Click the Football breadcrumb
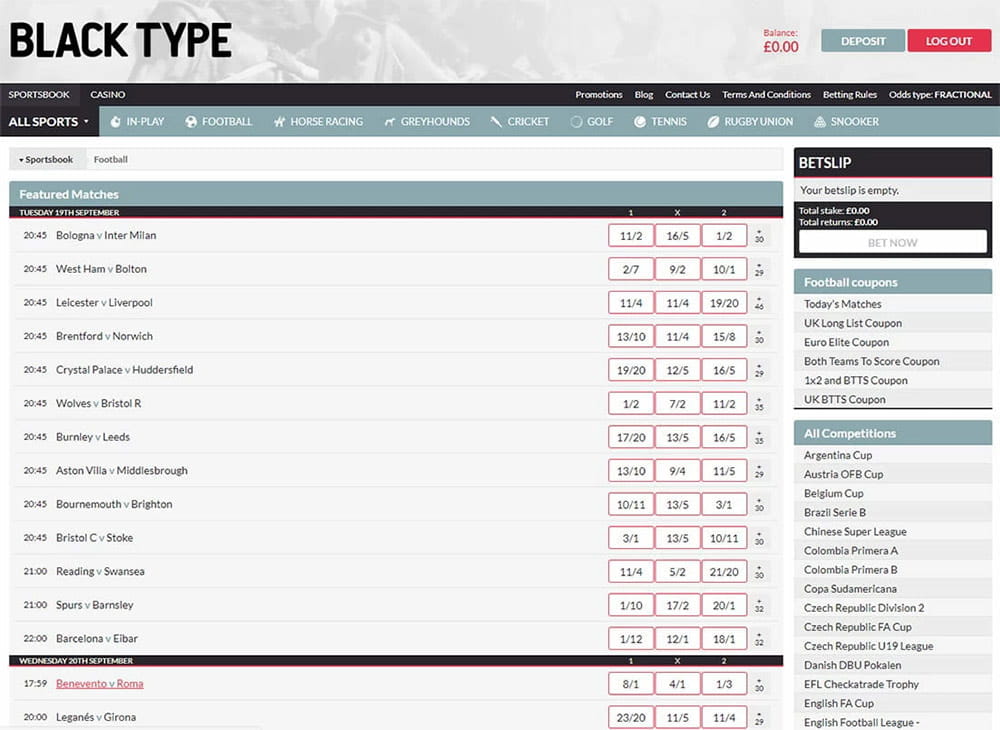Viewport: 1000px width, 730px height. [110, 159]
